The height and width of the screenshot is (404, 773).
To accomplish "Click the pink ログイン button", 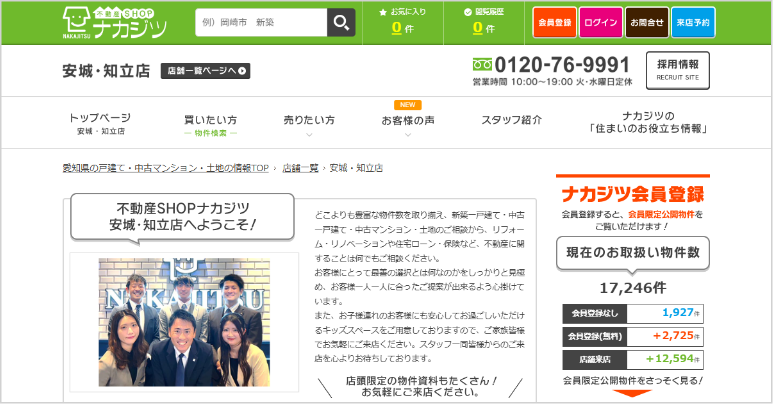I will pyautogui.click(x=600, y=23).
